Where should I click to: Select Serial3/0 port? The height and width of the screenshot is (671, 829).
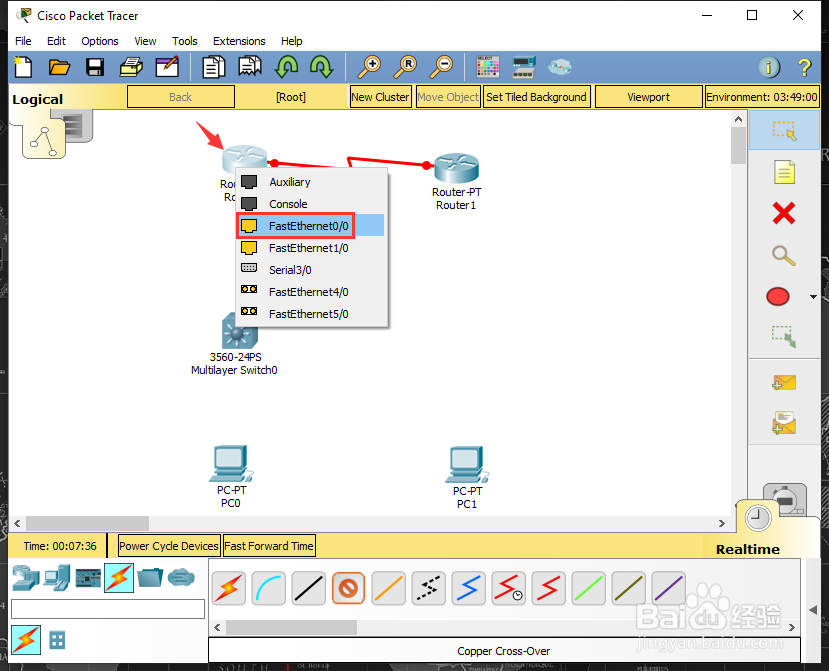click(311, 270)
